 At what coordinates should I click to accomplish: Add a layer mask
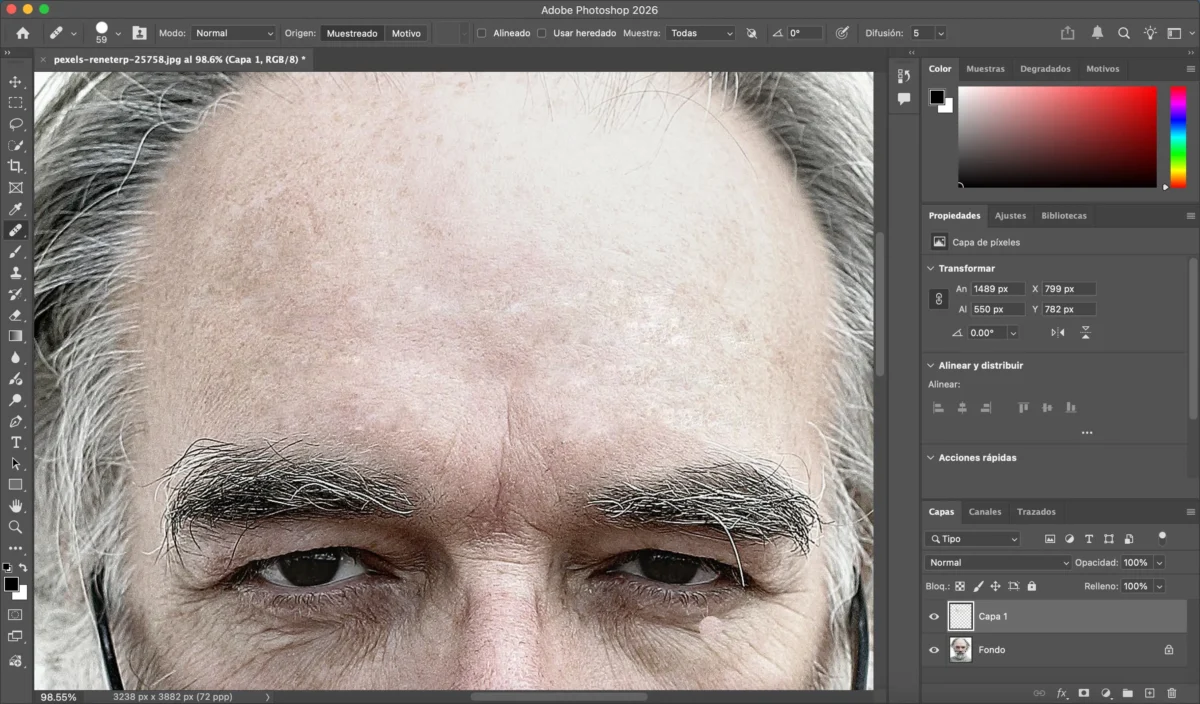[1084, 693]
